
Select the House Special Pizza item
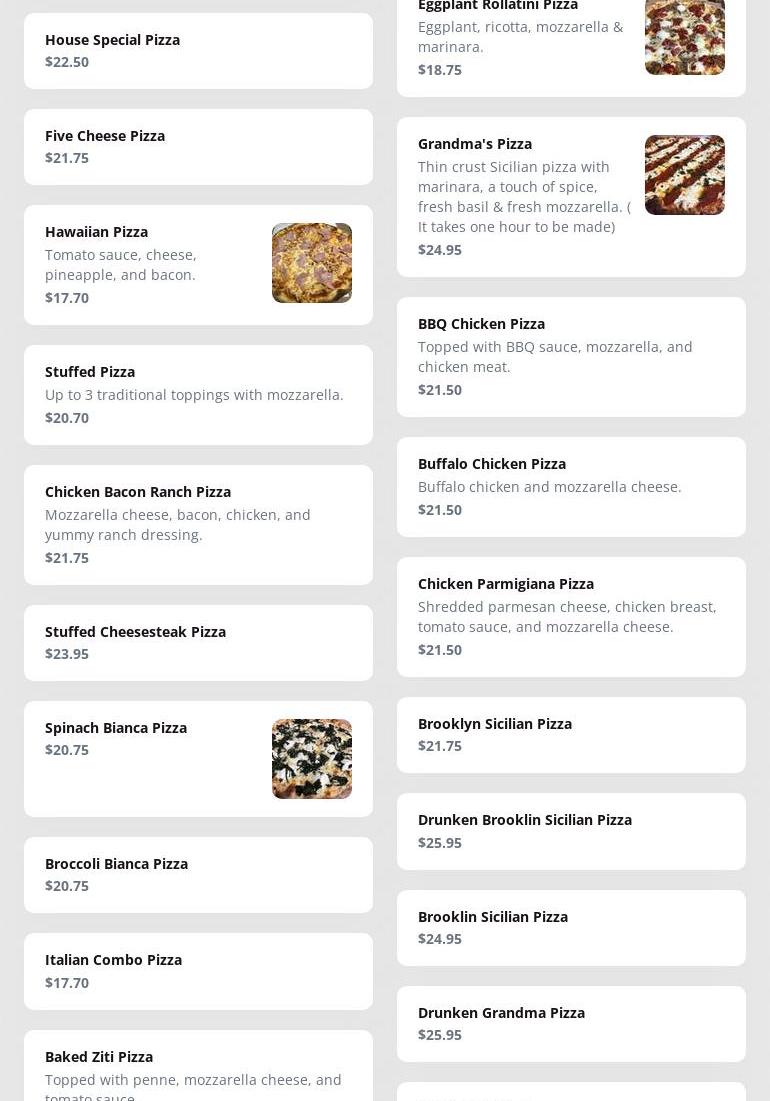pyautogui.click(x=198, y=51)
